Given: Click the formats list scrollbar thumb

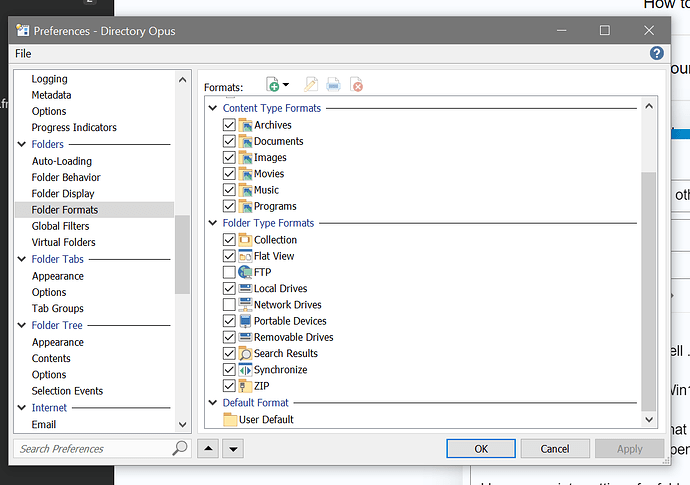Looking at the screenshot, I should [649, 291].
